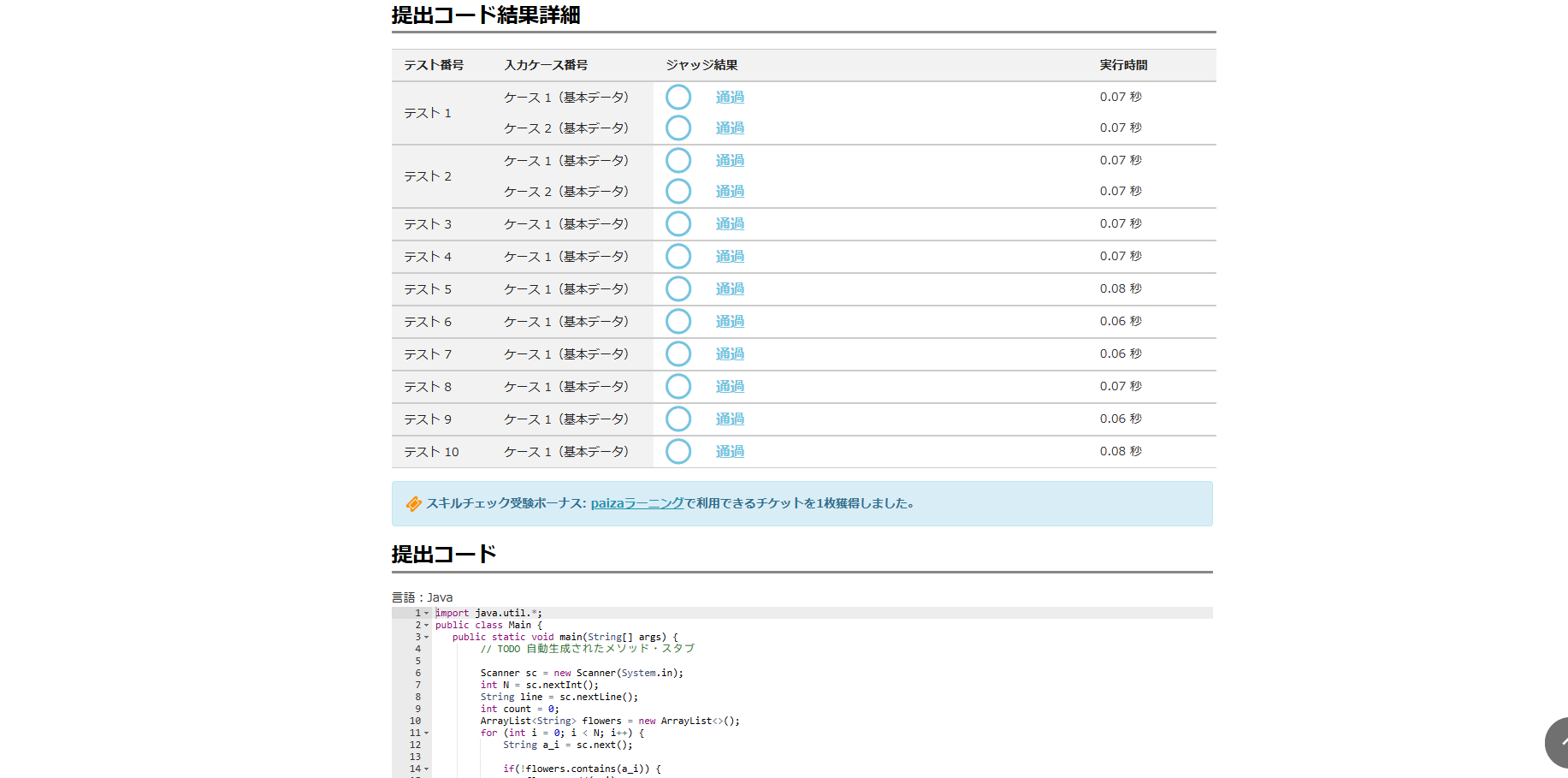Screen dimensions: 1568x778
Task: Click the pass circle icon for Test 7
Action: tap(678, 354)
